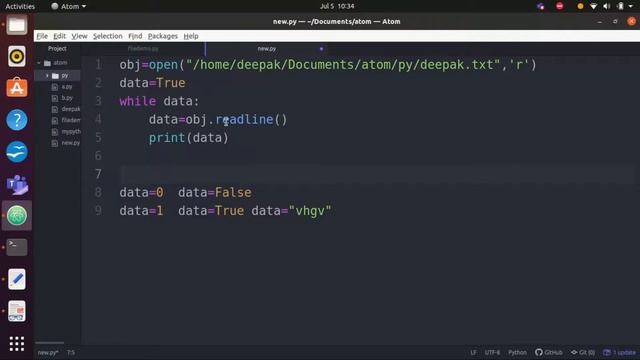Place cursor on 'while data:' line
Viewport: 640px width, 360px height.
[159, 101]
